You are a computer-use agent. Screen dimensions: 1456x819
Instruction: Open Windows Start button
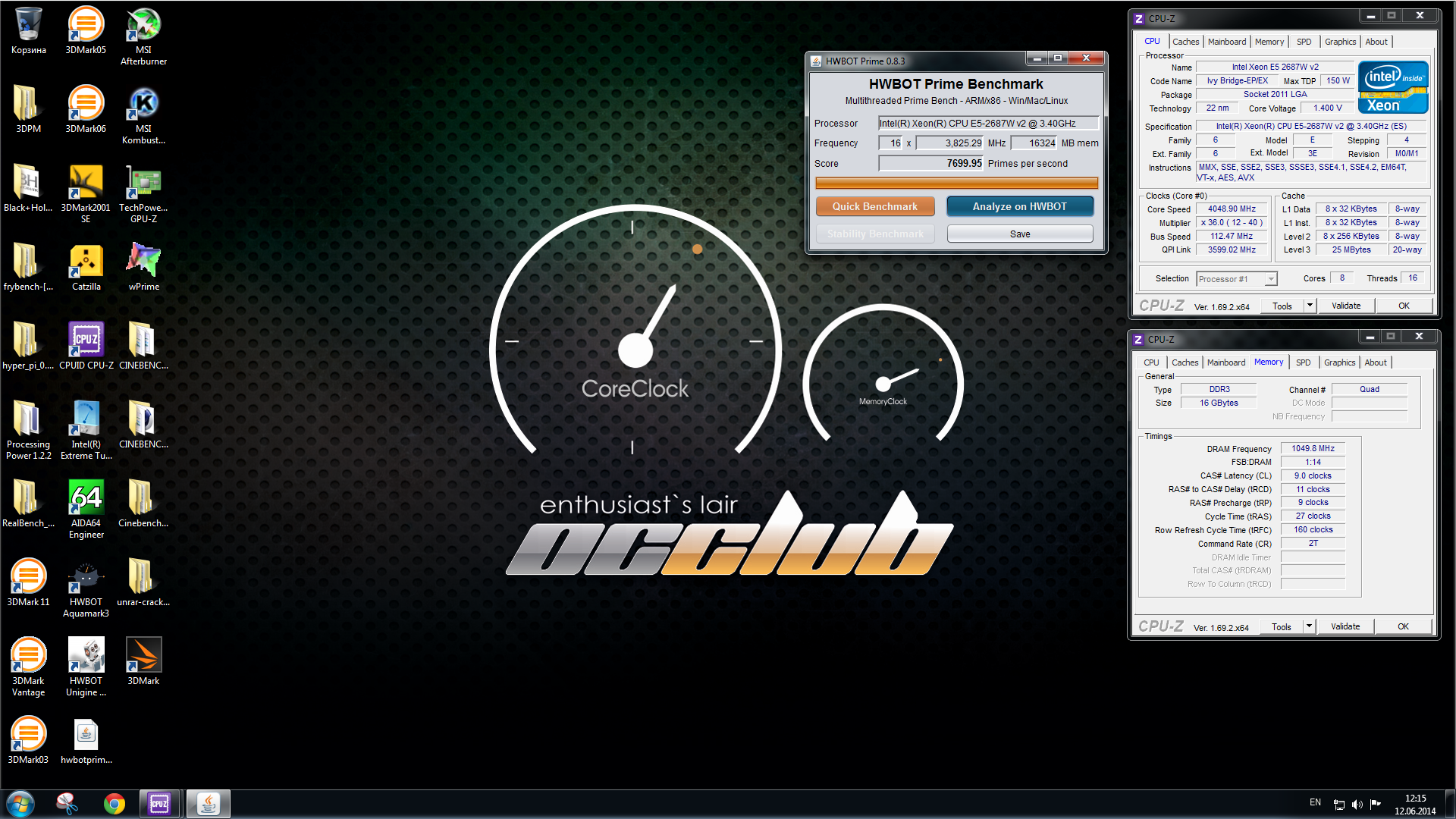coord(20,804)
